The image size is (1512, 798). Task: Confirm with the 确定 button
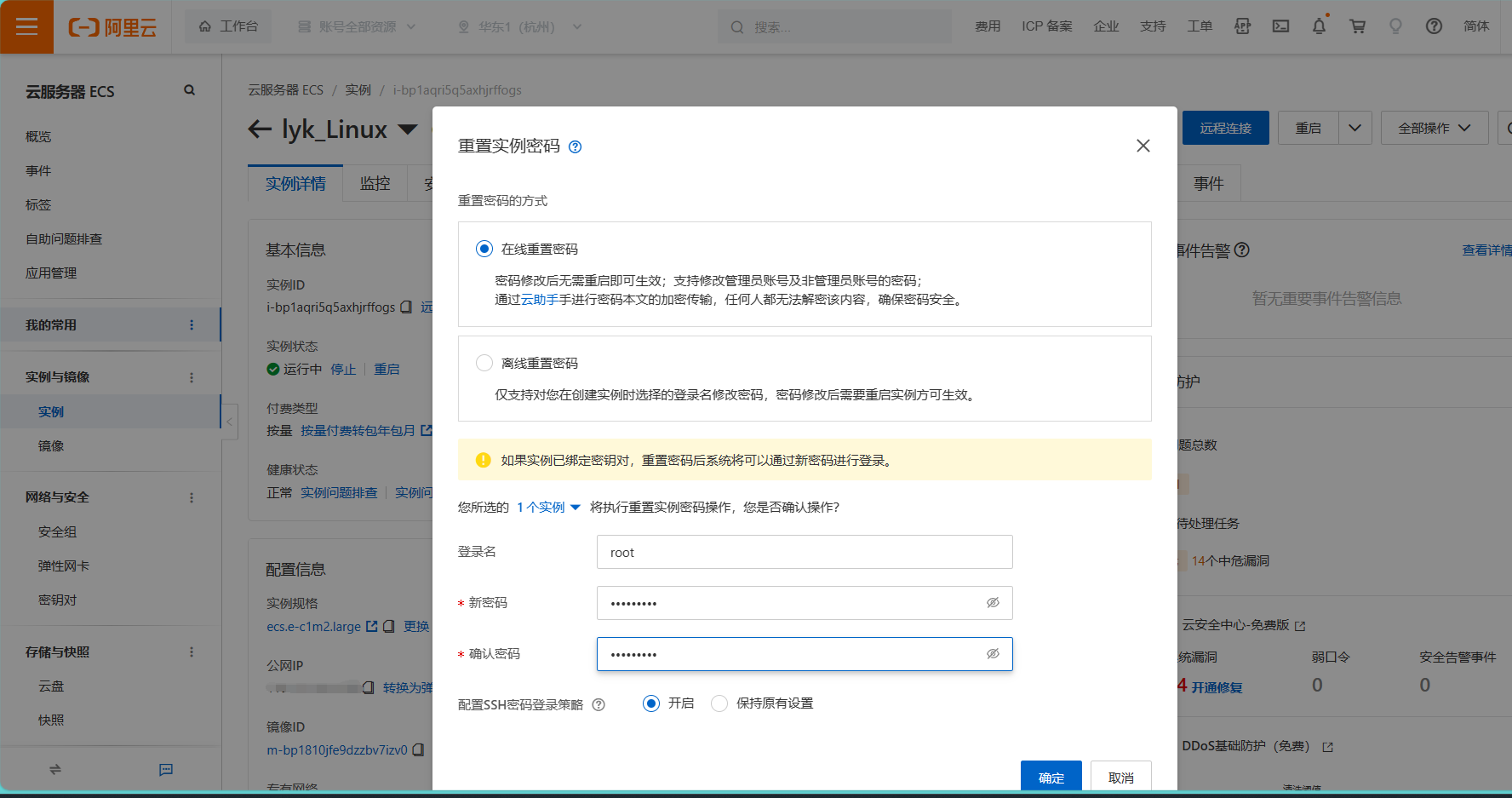[x=1051, y=777]
